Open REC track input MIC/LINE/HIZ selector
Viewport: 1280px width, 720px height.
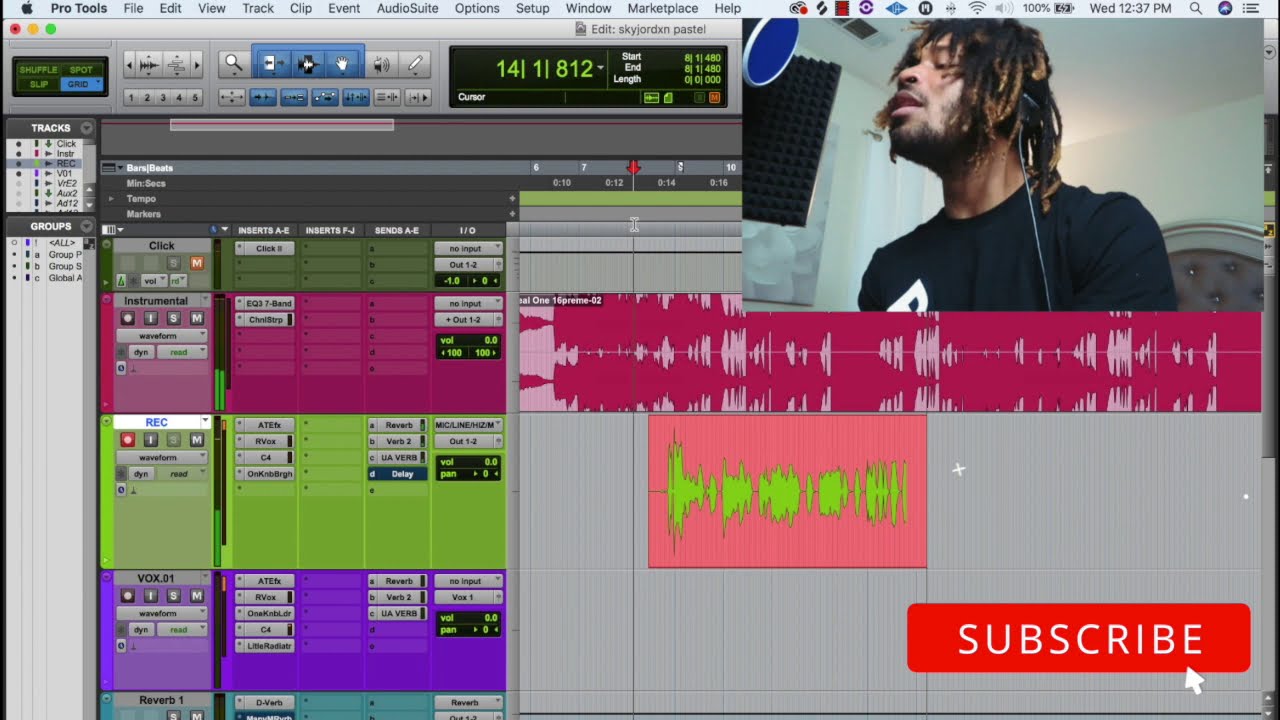click(468, 425)
